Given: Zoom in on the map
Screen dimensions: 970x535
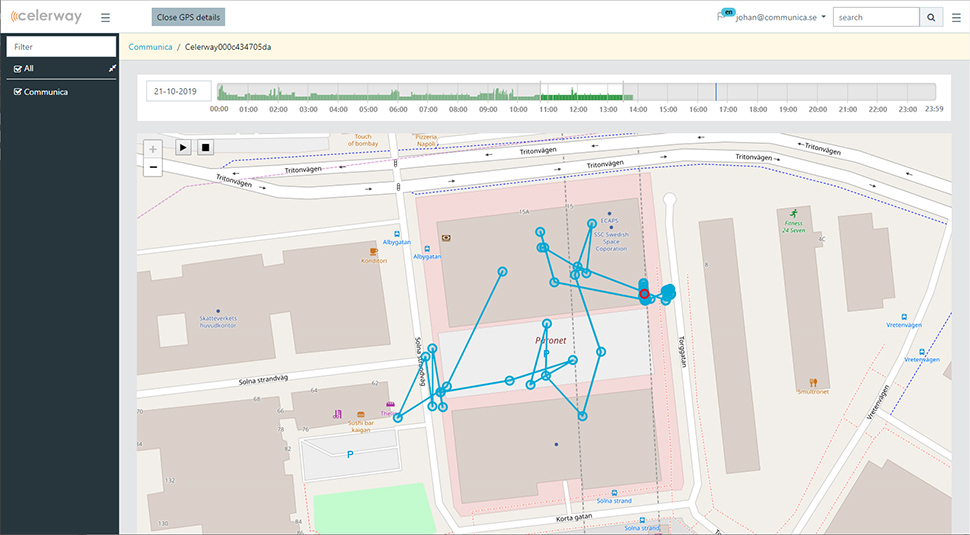Looking at the screenshot, I should coord(153,149).
